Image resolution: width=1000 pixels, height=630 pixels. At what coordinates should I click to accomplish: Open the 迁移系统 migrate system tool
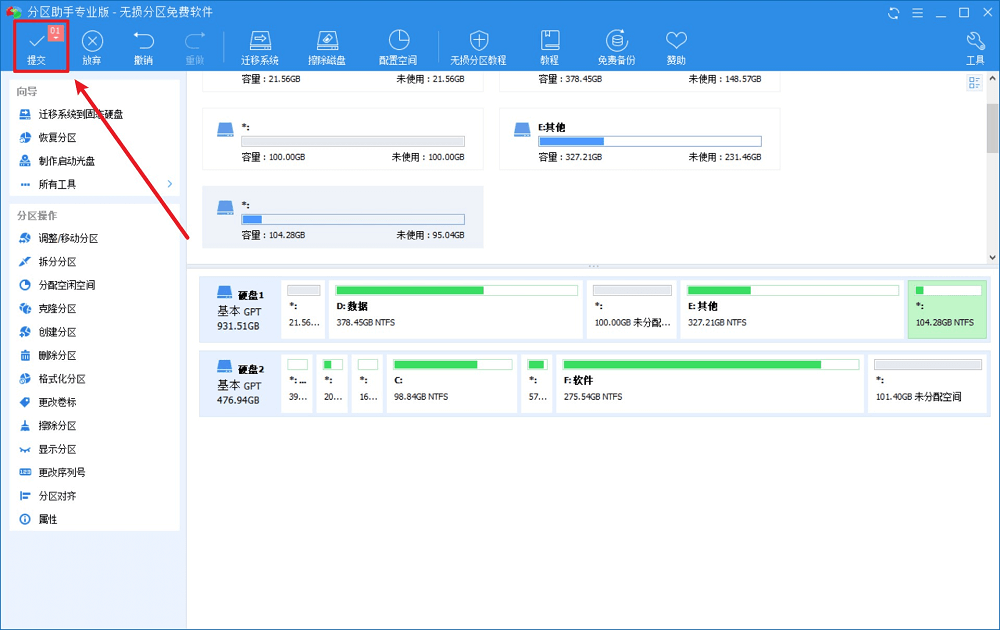click(x=260, y=46)
